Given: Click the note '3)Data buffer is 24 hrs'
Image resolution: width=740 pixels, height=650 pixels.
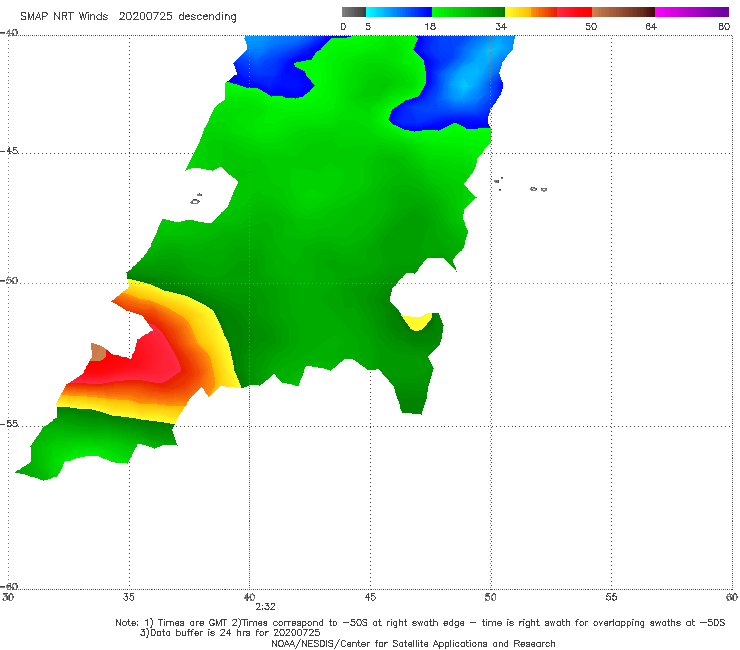Looking at the screenshot, I should click(x=230, y=633).
